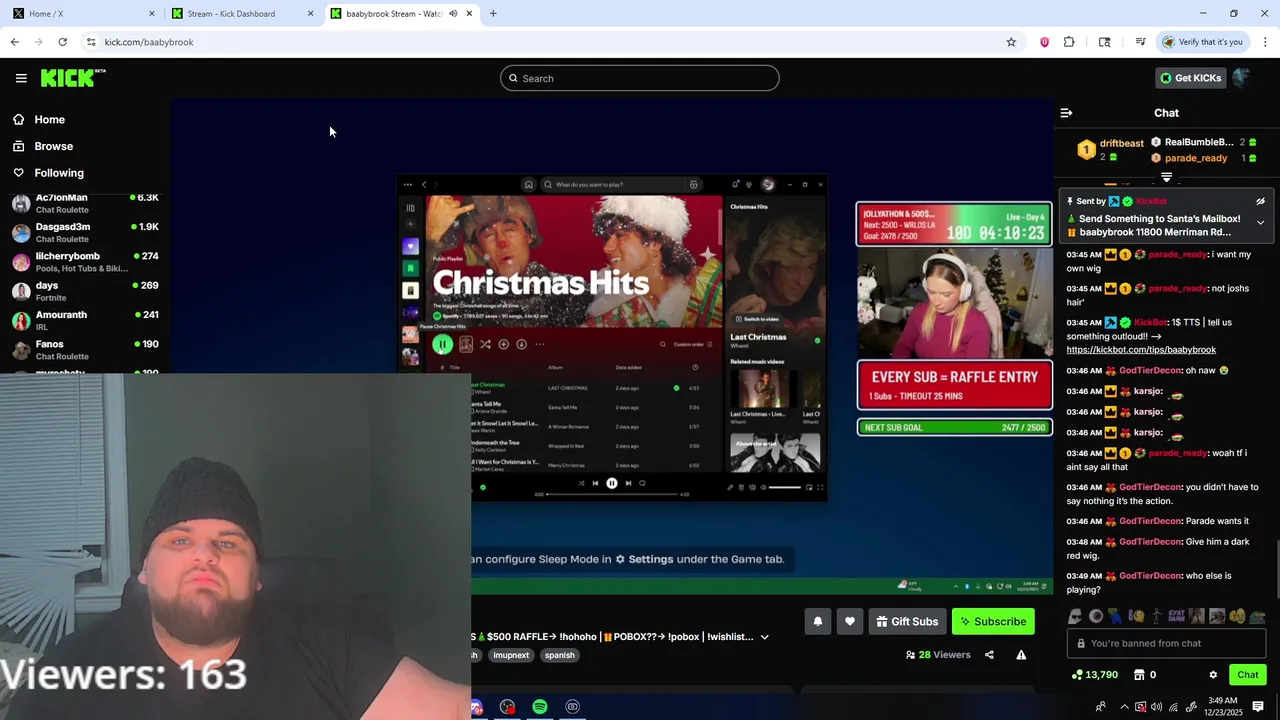The width and height of the screenshot is (1280, 720).
Task: Click GodTierDecon in last chat message
Action: (x=1150, y=576)
